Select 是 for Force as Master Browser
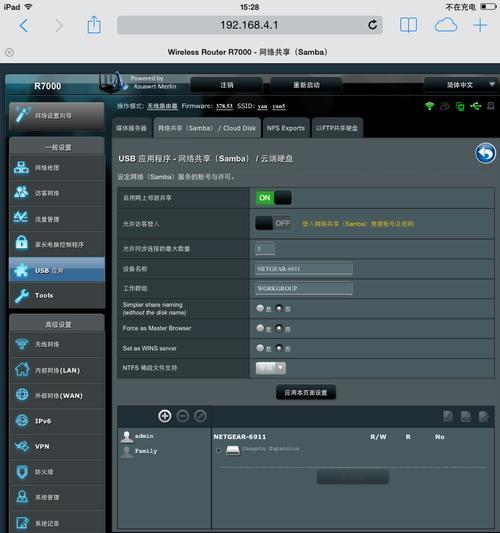This screenshot has height=533, width=500. pyautogui.click(x=260, y=328)
